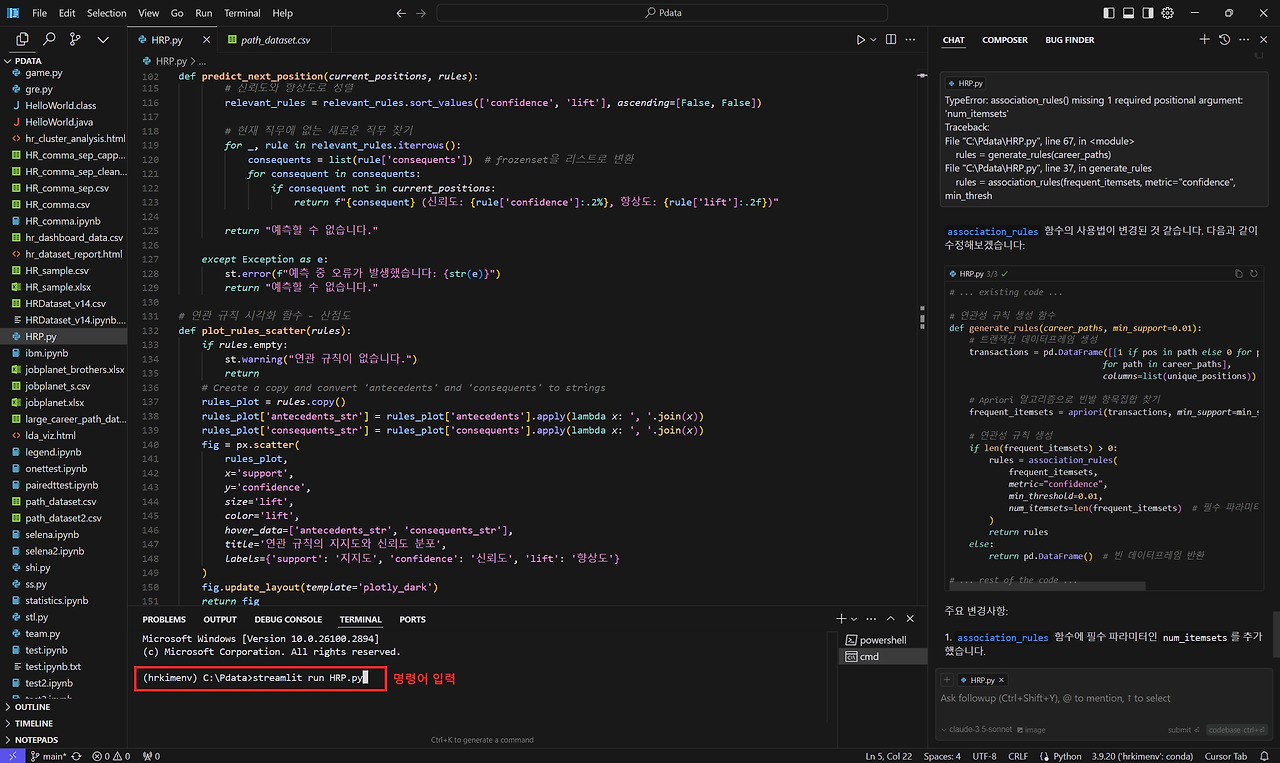Open the DEBUG CONSOLE panel tab
The image size is (1280, 763).
[x=288, y=620]
